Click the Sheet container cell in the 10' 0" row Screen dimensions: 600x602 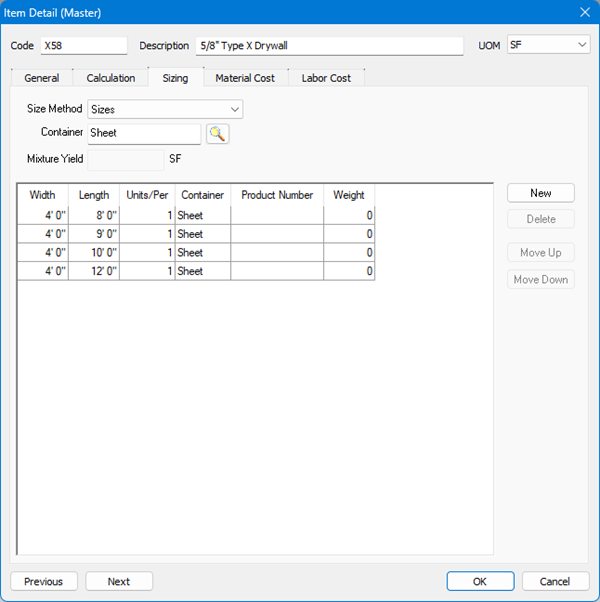point(203,252)
